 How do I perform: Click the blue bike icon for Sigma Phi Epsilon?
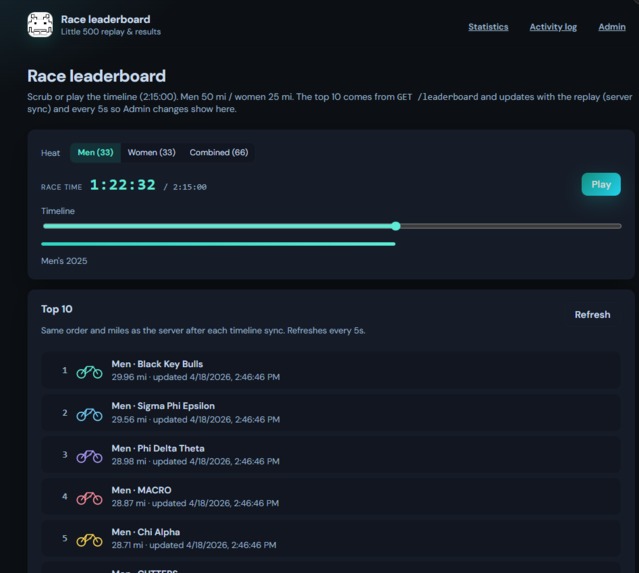tap(89, 414)
